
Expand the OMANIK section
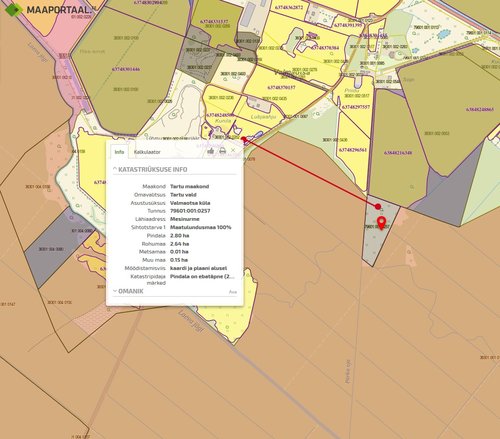[128, 291]
